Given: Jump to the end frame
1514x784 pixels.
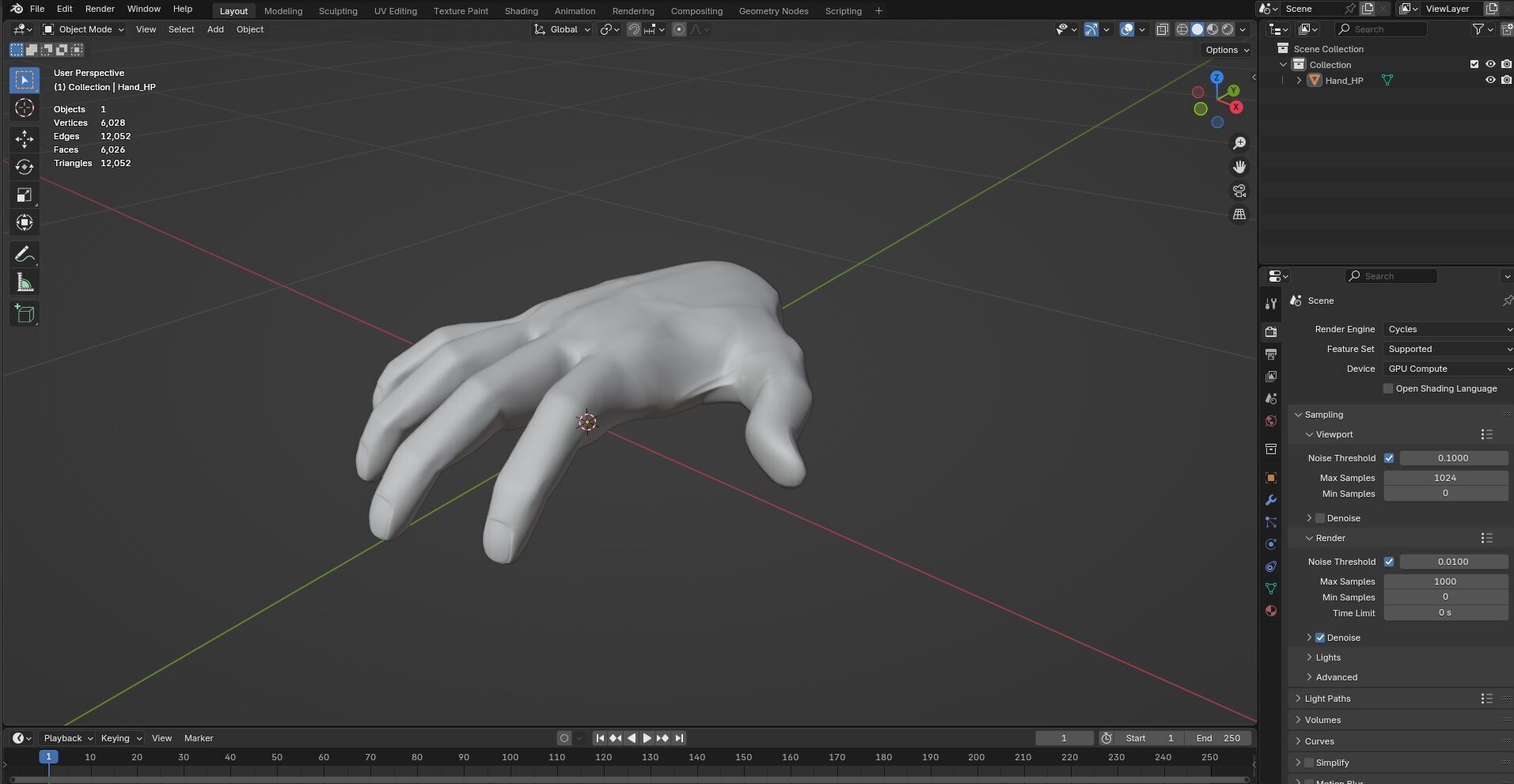Looking at the screenshot, I should click(679, 738).
